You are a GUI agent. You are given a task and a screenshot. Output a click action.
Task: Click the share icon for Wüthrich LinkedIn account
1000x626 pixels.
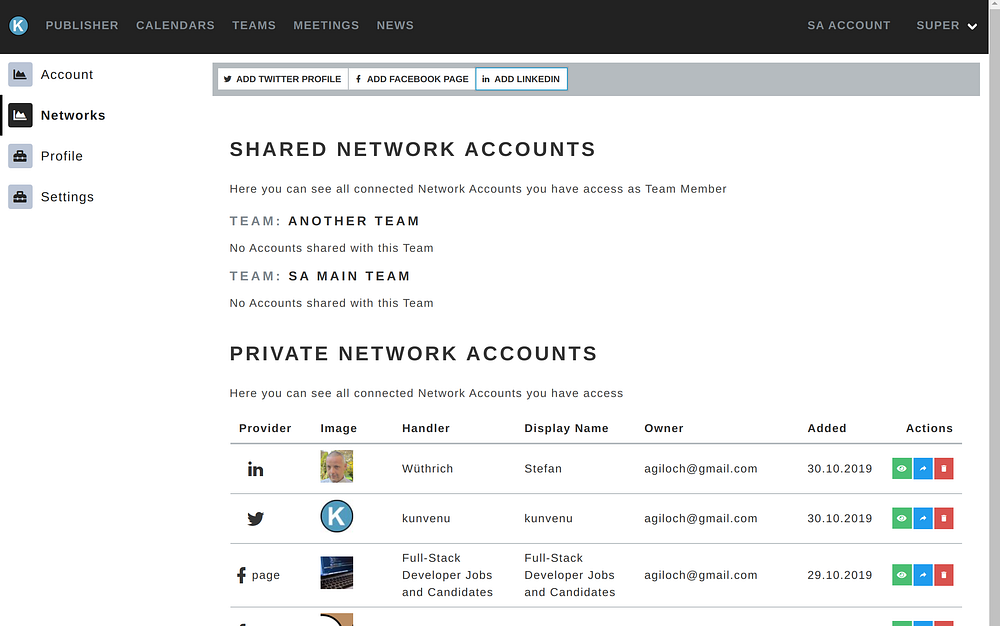(923, 468)
